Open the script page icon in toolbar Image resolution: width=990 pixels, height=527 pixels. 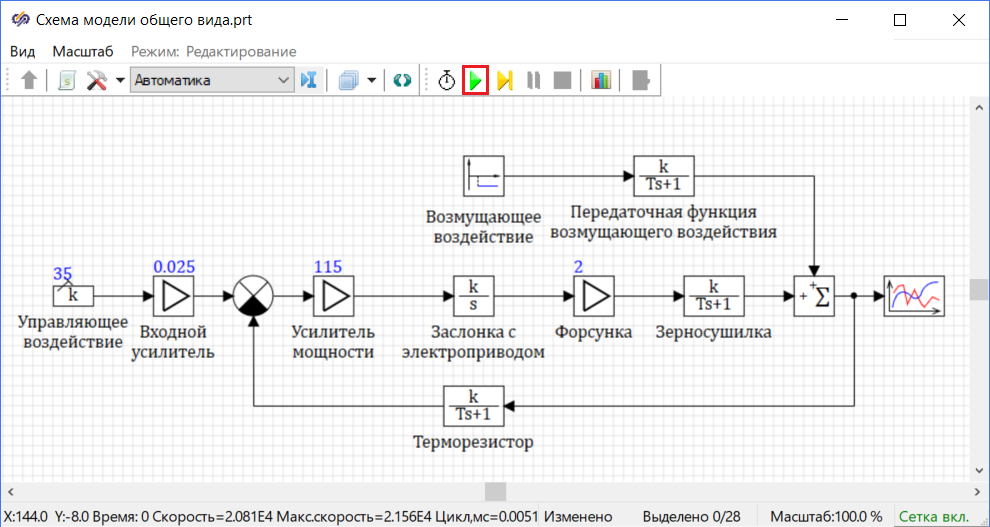(67, 80)
